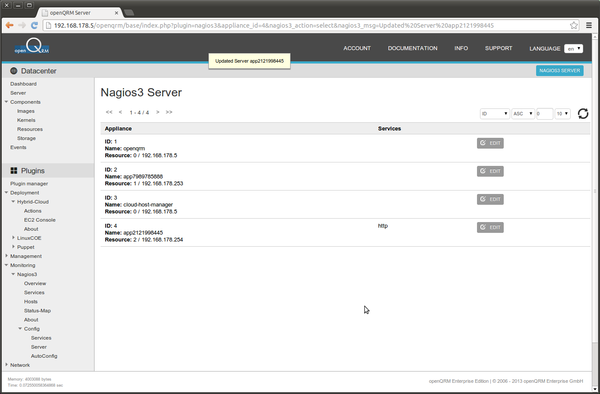The height and width of the screenshot is (394, 600).
Task: Close the openQRM Server browser tab
Action: [x=117, y=13]
